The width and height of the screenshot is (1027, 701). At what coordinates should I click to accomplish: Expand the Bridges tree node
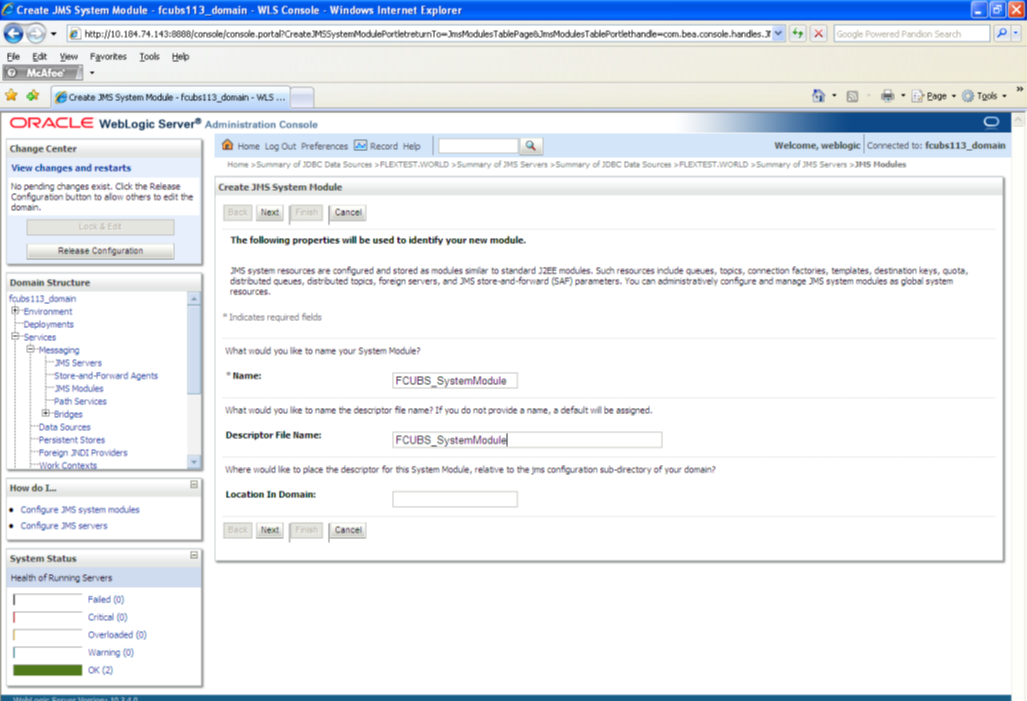pos(45,413)
